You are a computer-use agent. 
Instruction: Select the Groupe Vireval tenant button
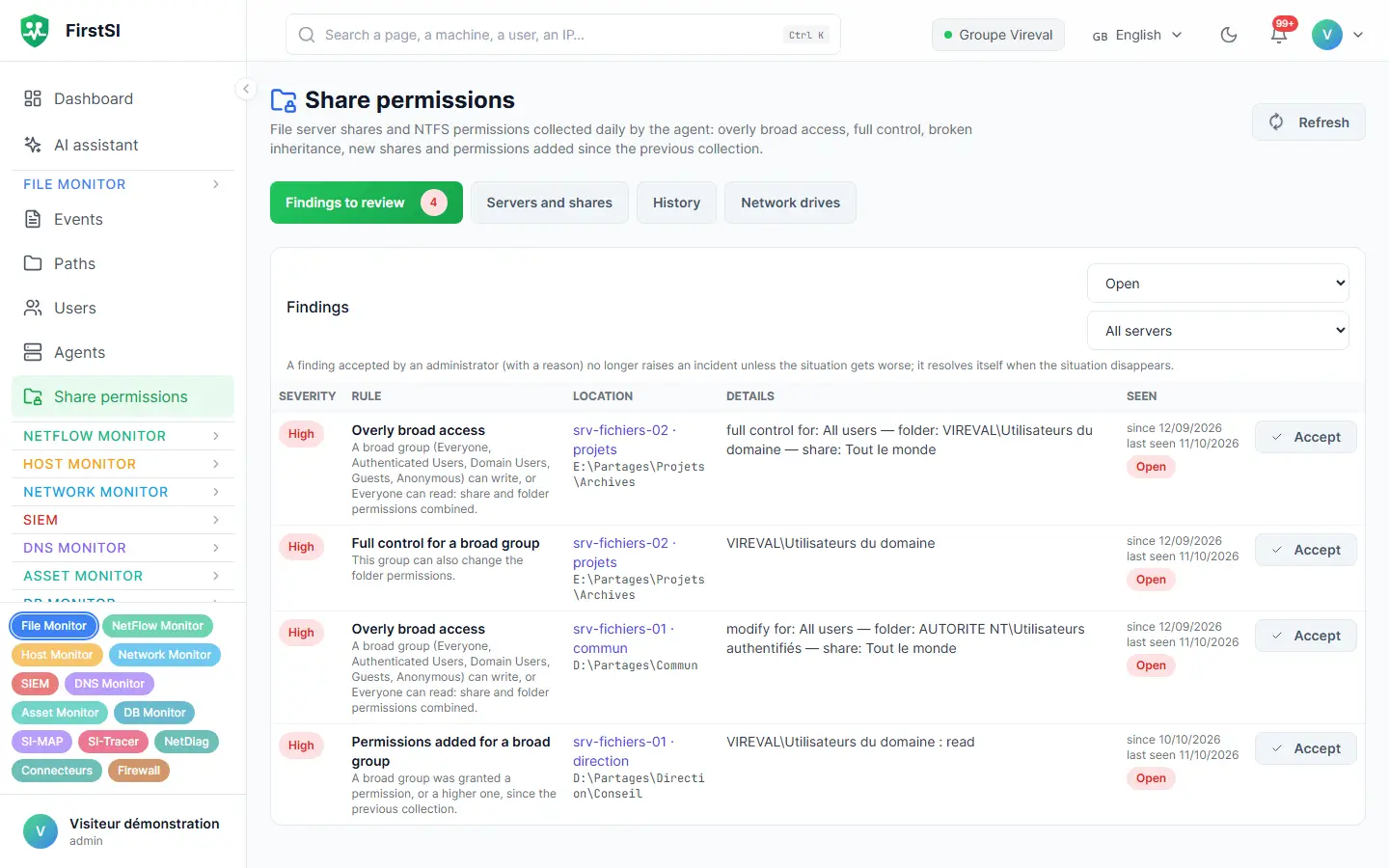[x=998, y=35]
